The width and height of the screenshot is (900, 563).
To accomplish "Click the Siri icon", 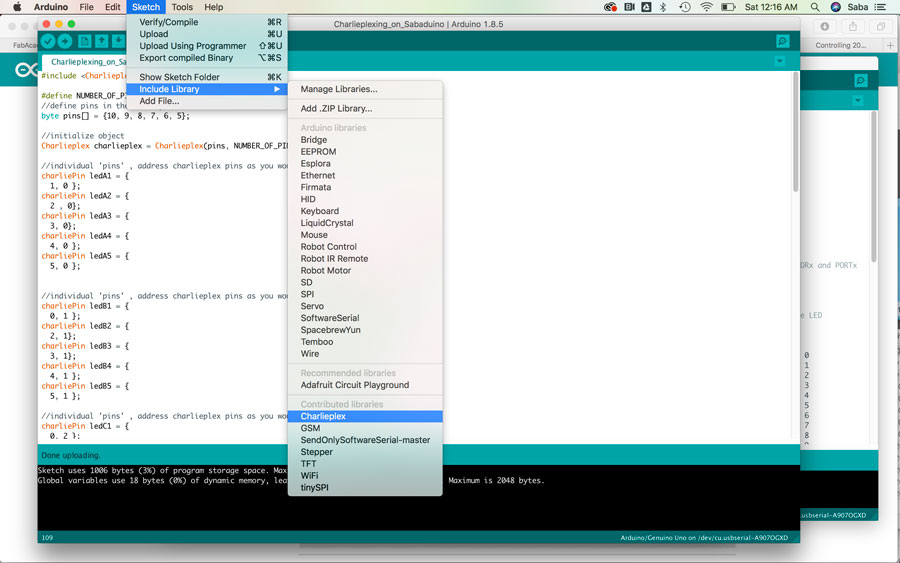I will point(836,7).
